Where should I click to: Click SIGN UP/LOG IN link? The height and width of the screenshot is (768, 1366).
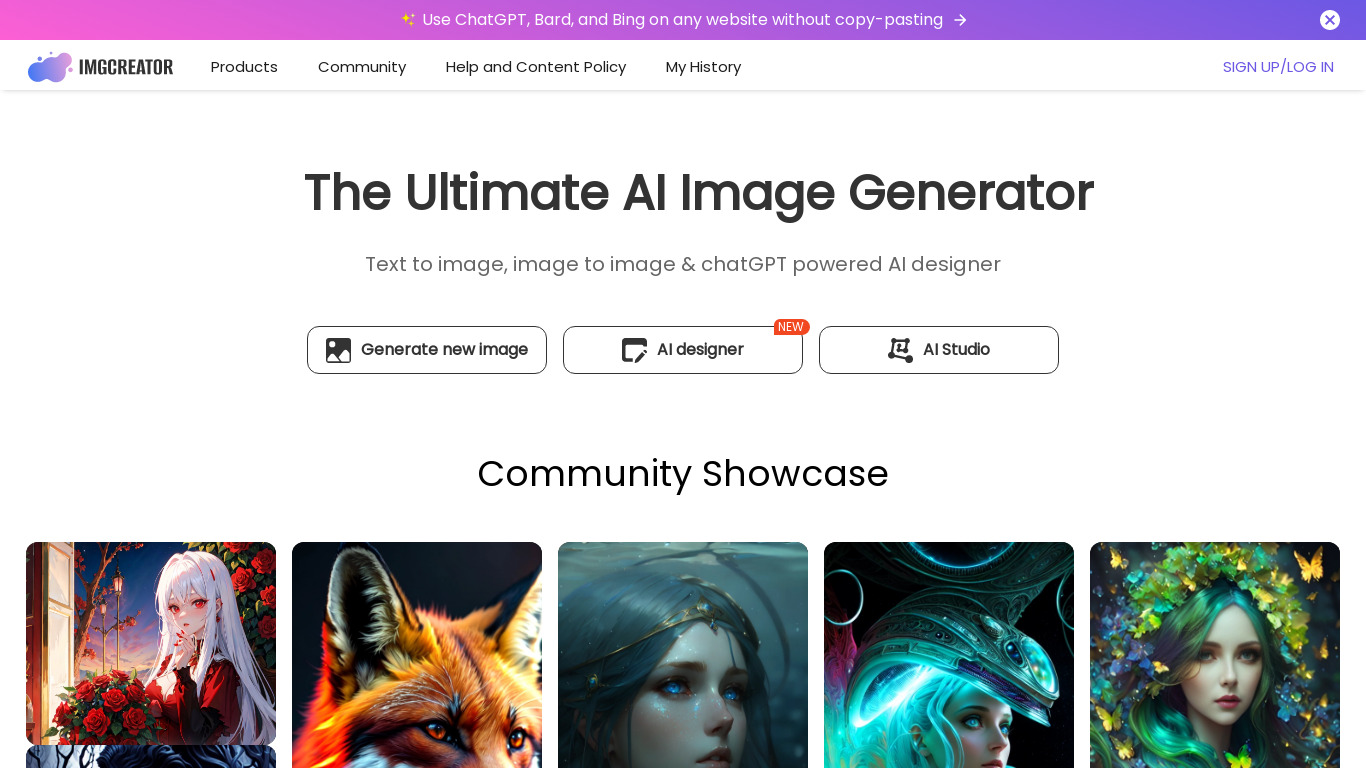tap(1278, 67)
